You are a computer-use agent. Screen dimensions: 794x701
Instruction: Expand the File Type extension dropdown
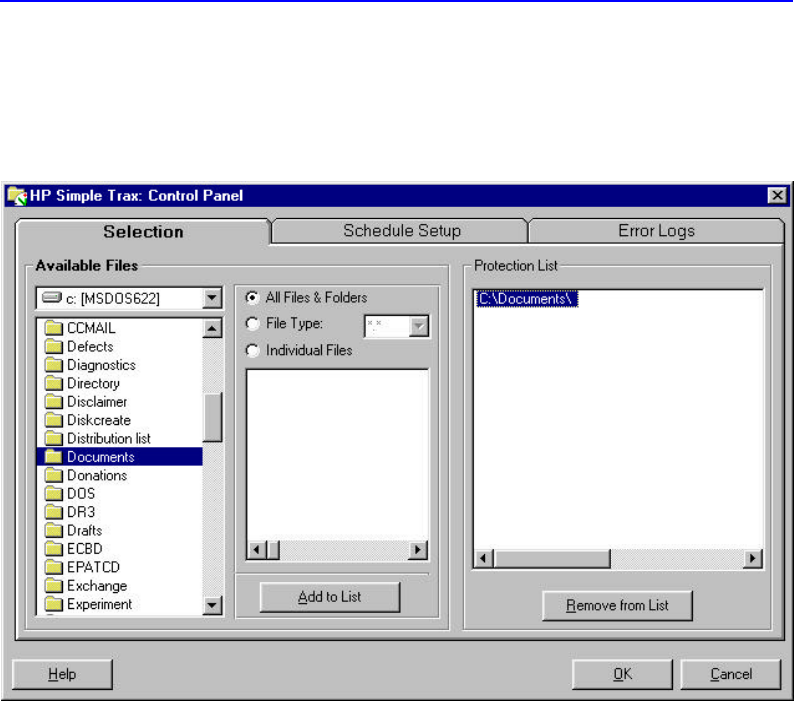click(419, 325)
